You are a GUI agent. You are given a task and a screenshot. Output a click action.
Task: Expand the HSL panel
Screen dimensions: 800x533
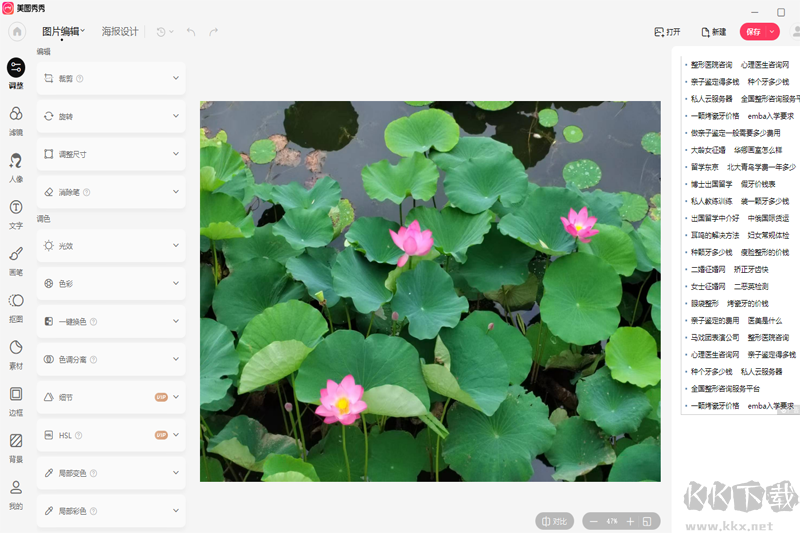(x=111, y=436)
